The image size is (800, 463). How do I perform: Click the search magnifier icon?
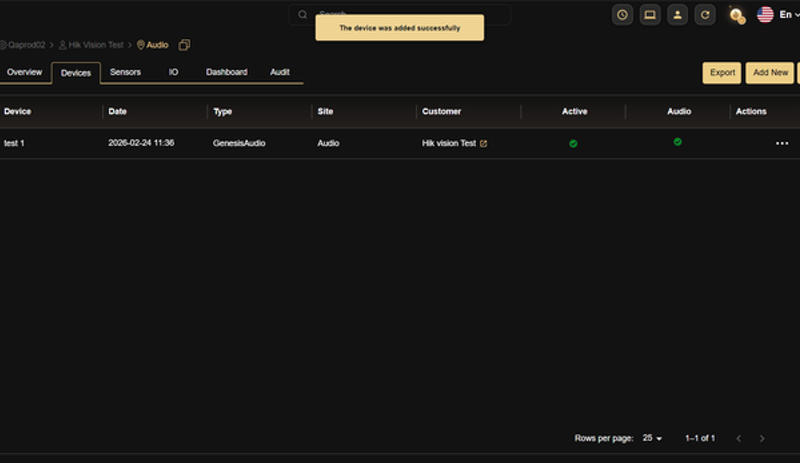pos(303,15)
